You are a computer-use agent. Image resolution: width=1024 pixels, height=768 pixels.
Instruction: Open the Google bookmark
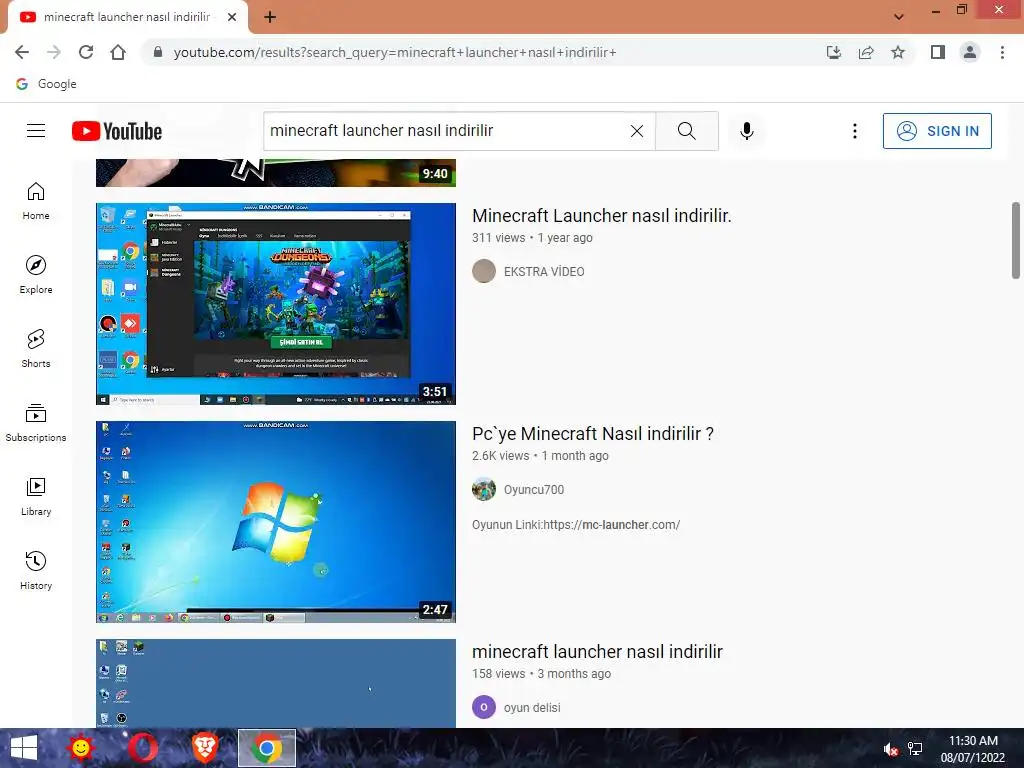[x=46, y=84]
